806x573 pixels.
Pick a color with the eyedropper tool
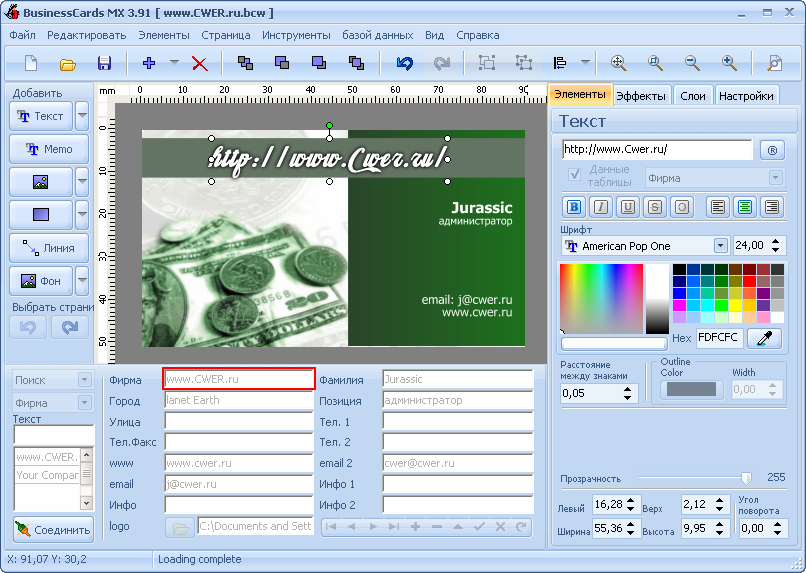coord(764,338)
